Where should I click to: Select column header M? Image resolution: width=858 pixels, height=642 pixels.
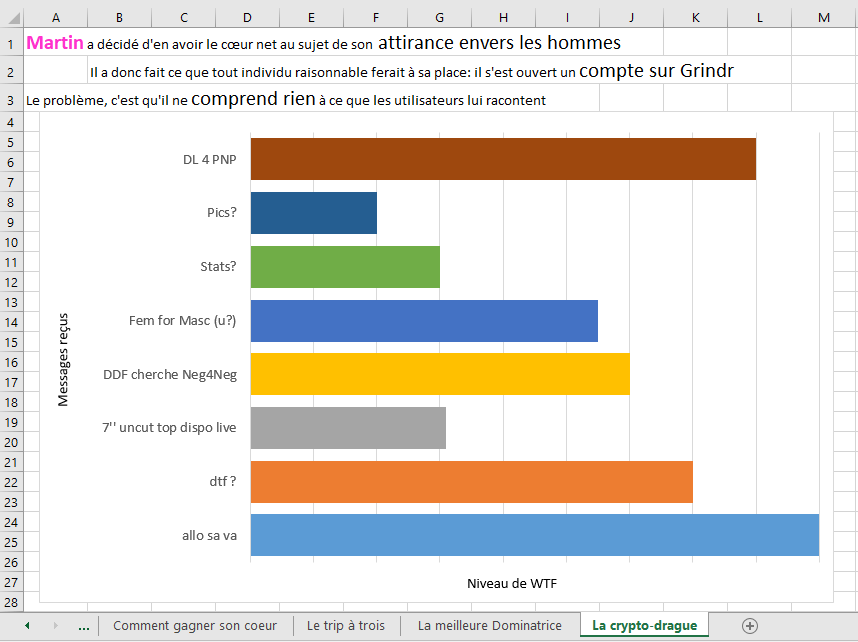coord(823,17)
